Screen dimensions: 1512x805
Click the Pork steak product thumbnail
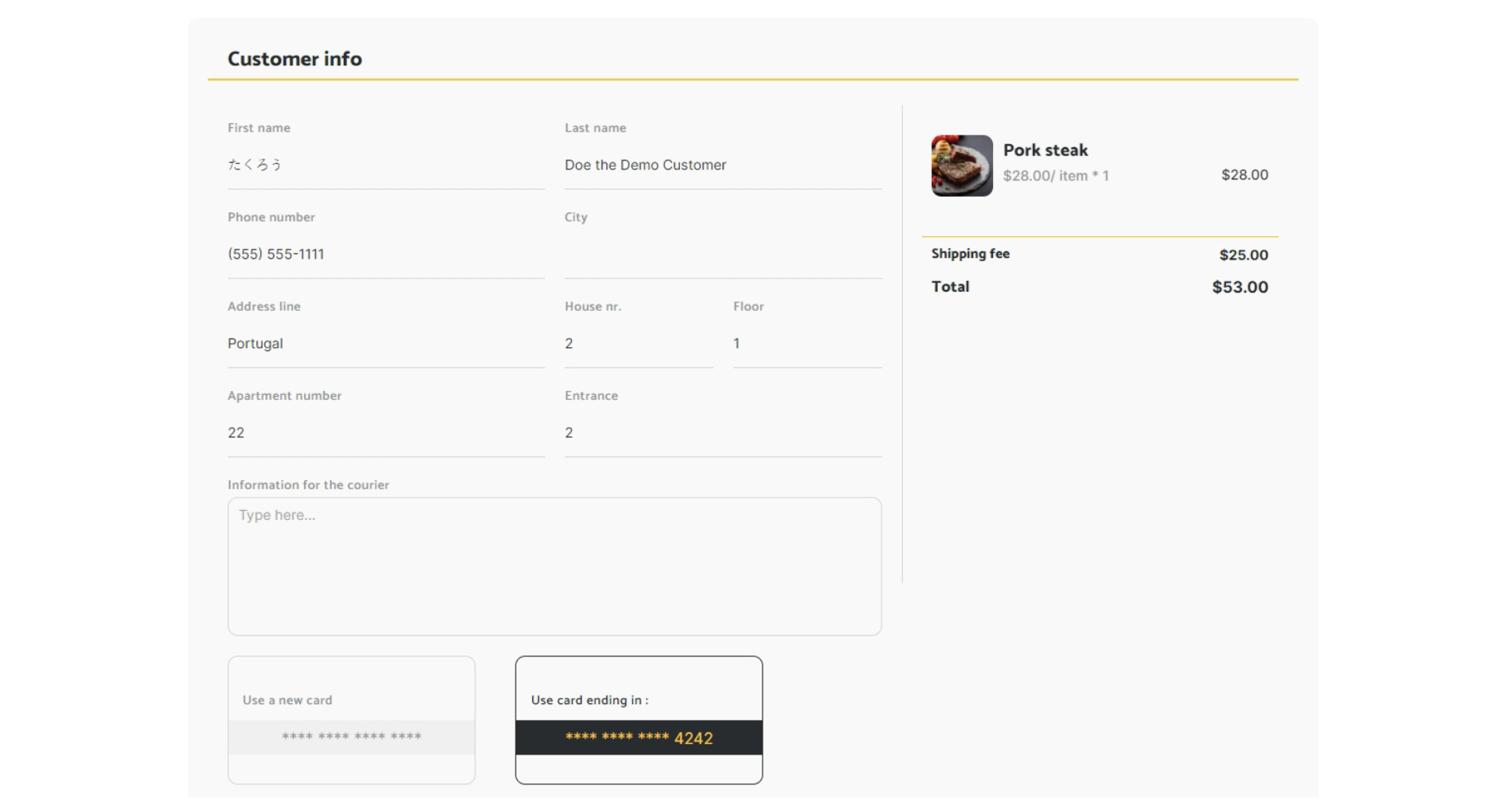pos(962,165)
